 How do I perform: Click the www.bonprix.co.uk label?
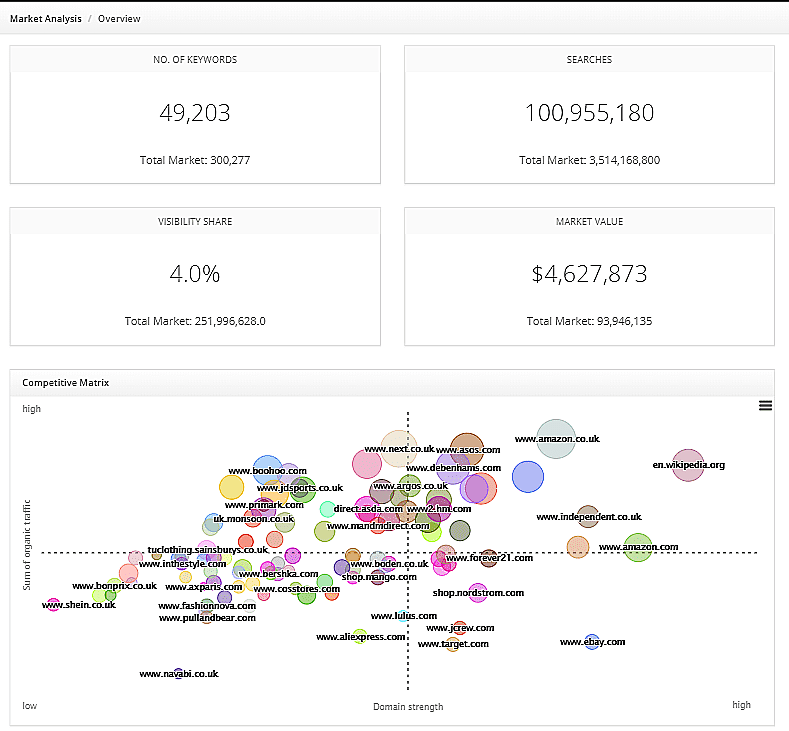(x=114, y=586)
